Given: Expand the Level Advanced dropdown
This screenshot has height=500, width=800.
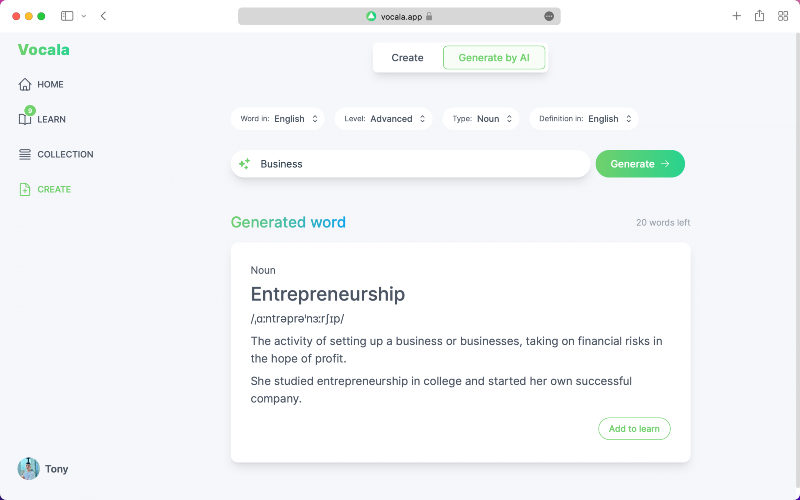Looking at the screenshot, I should (x=384, y=119).
